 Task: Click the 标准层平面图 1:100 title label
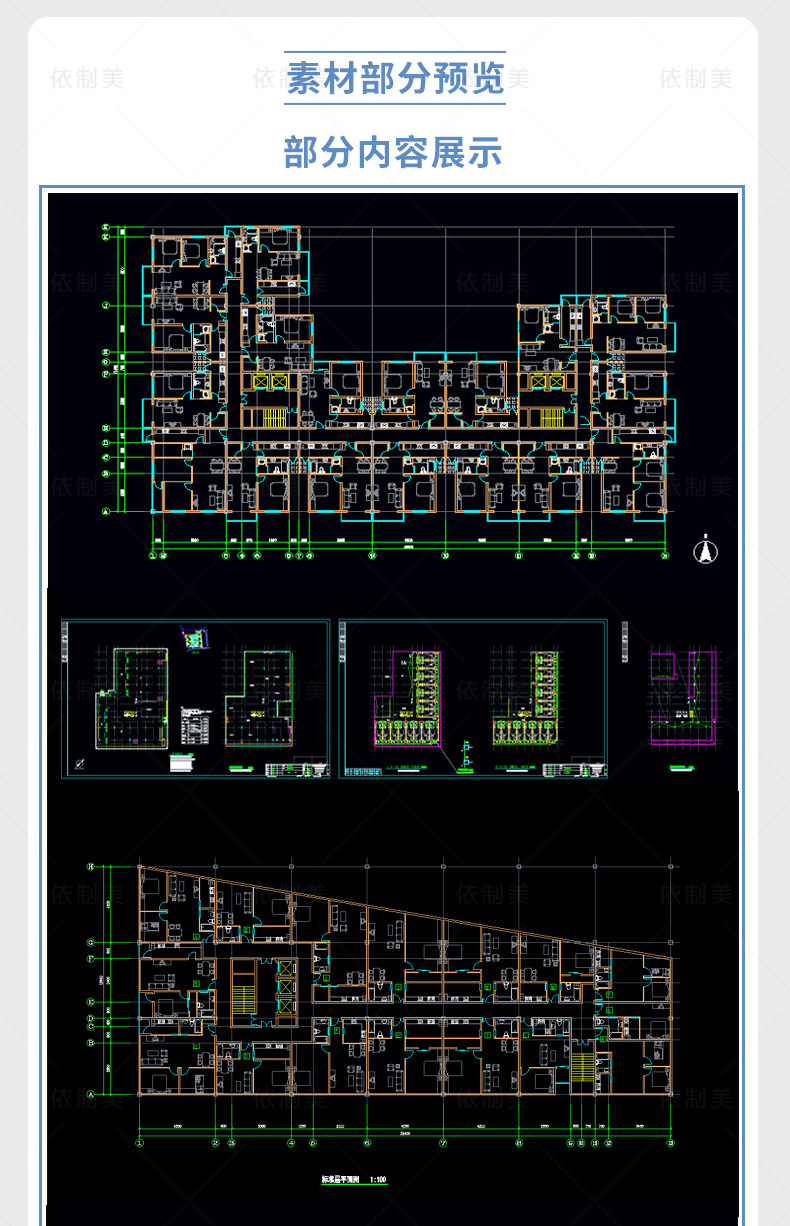(354, 1180)
